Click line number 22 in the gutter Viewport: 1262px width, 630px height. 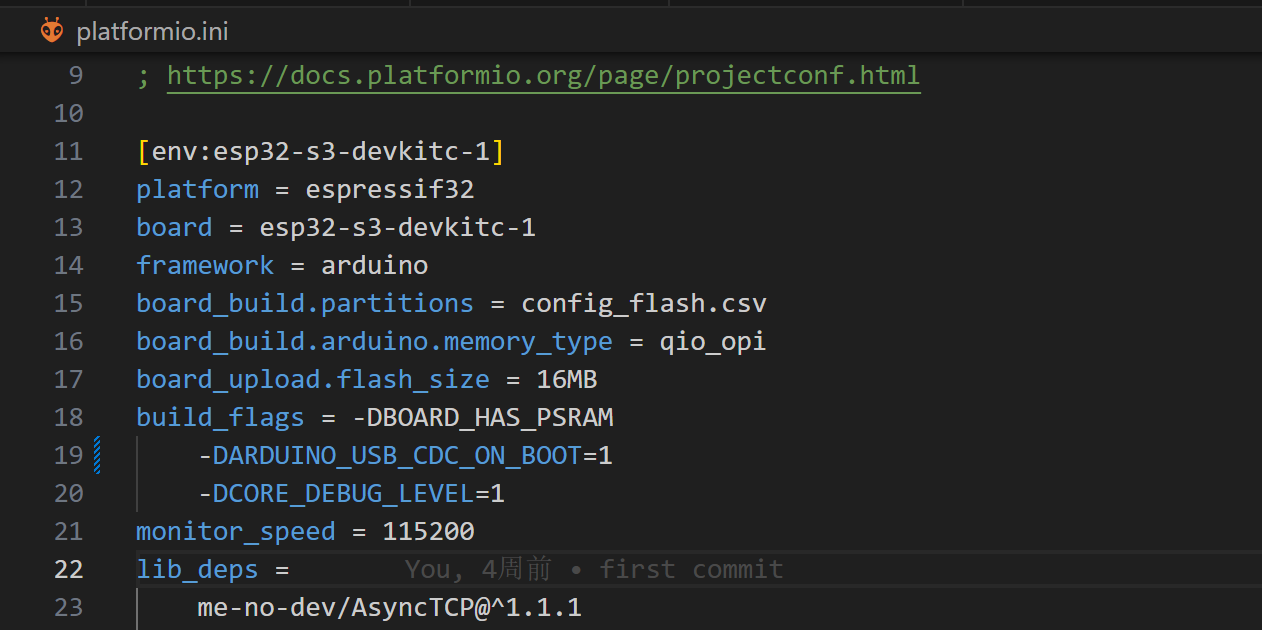(x=68, y=569)
